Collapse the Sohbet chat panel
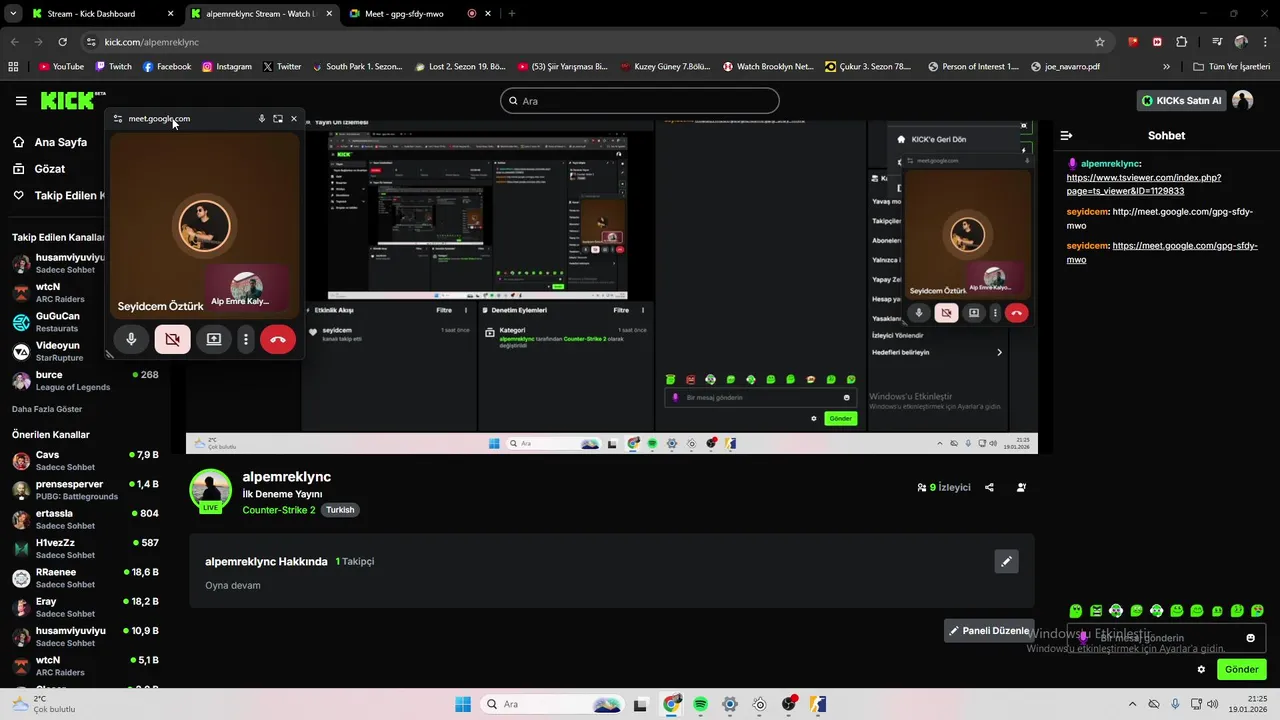The height and width of the screenshot is (720, 1280). [x=1066, y=135]
